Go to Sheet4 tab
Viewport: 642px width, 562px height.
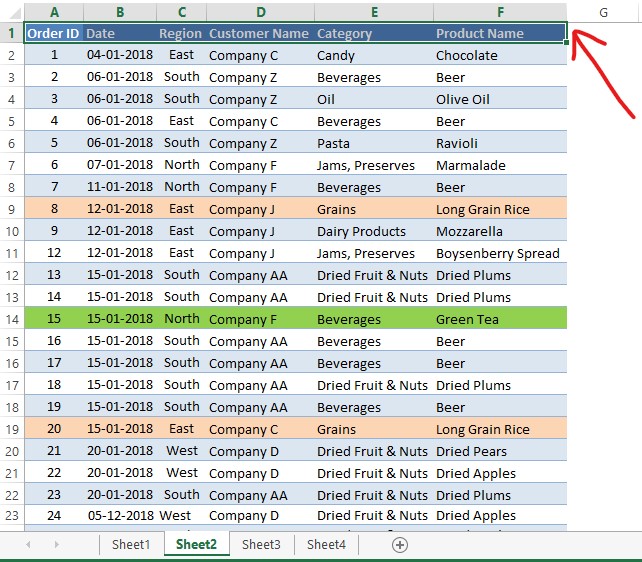pyautogui.click(x=326, y=544)
